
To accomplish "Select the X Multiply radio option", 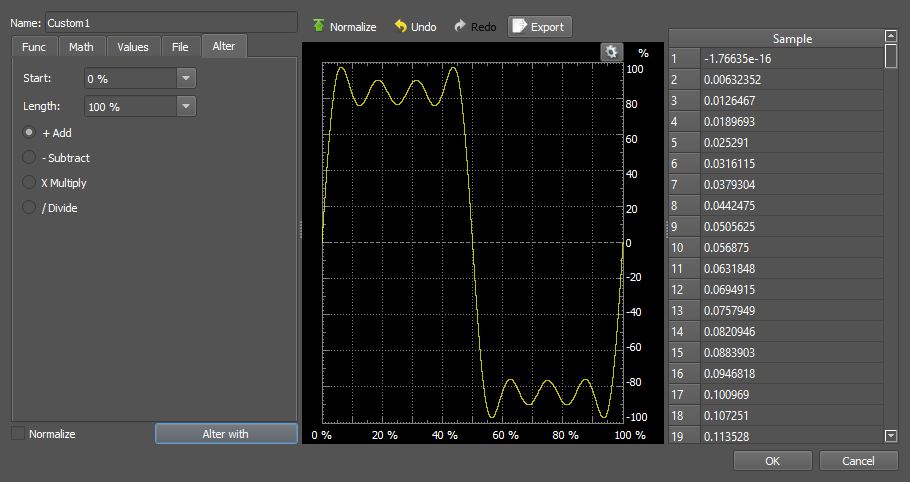I will coord(29,183).
